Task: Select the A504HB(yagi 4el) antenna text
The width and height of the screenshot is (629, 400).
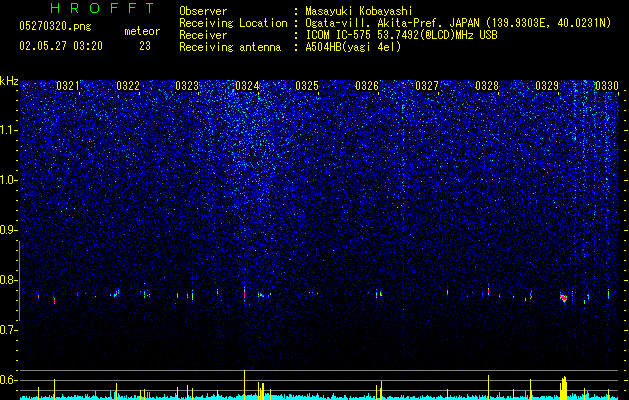Action: (x=353, y=47)
